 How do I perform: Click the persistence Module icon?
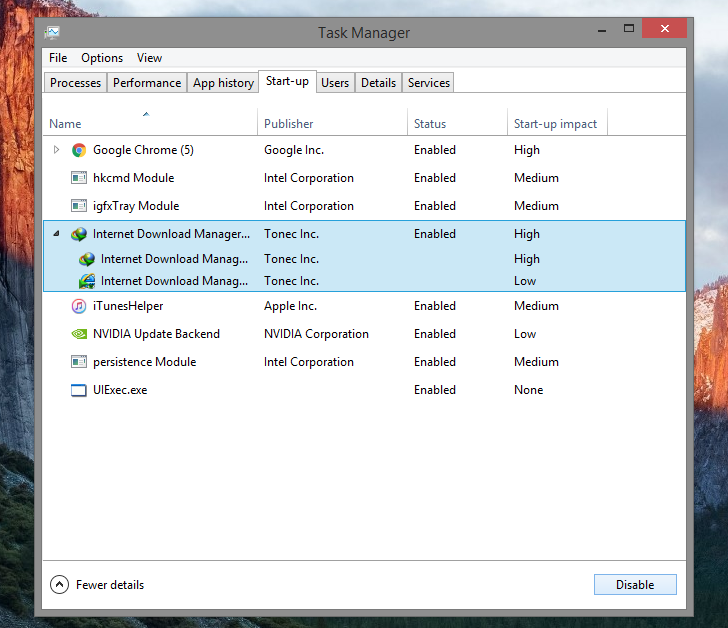[79, 362]
